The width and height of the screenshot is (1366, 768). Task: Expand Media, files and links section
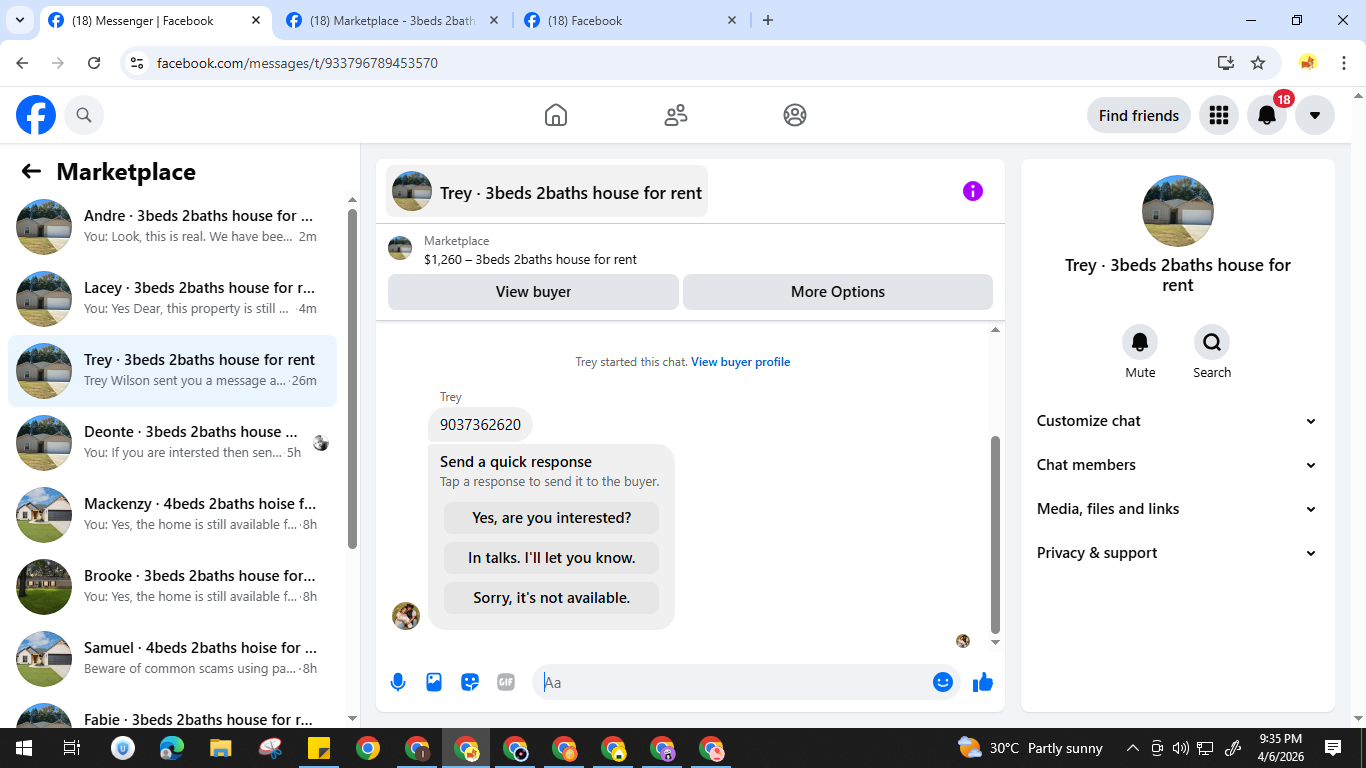[1177, 509]
